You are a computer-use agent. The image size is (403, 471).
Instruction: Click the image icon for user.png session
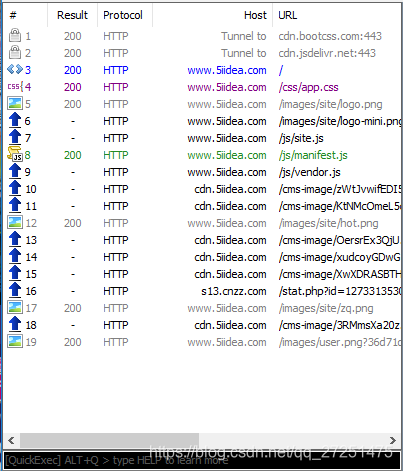pyautogui.click(x=15, y=341)
